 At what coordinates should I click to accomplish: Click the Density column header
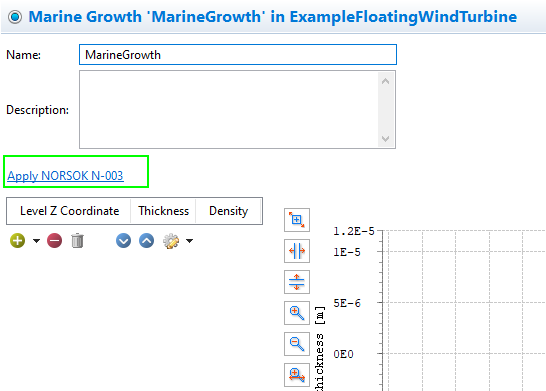pyautogui.click(x=228, y=211)
